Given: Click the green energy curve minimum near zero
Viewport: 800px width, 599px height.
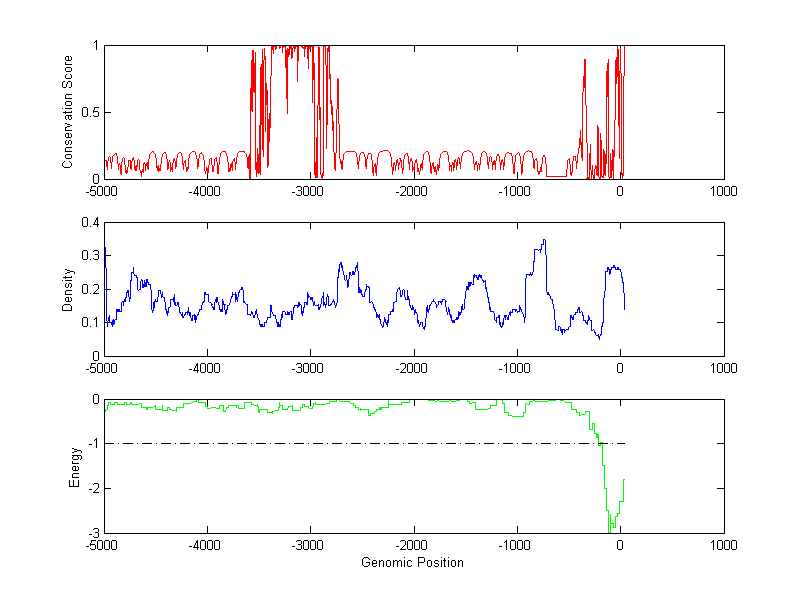Looking at the screenshot, I should 610,528.
